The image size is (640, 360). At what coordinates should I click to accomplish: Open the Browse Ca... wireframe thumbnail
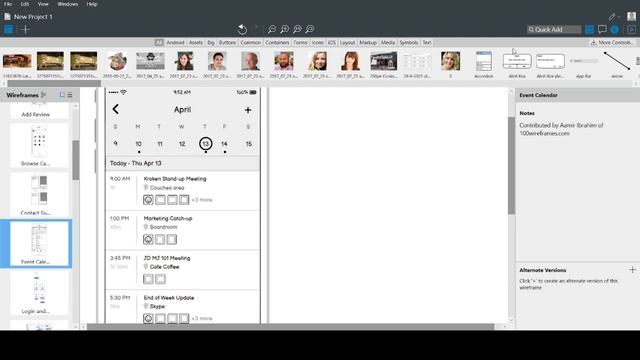click(39, 145)
